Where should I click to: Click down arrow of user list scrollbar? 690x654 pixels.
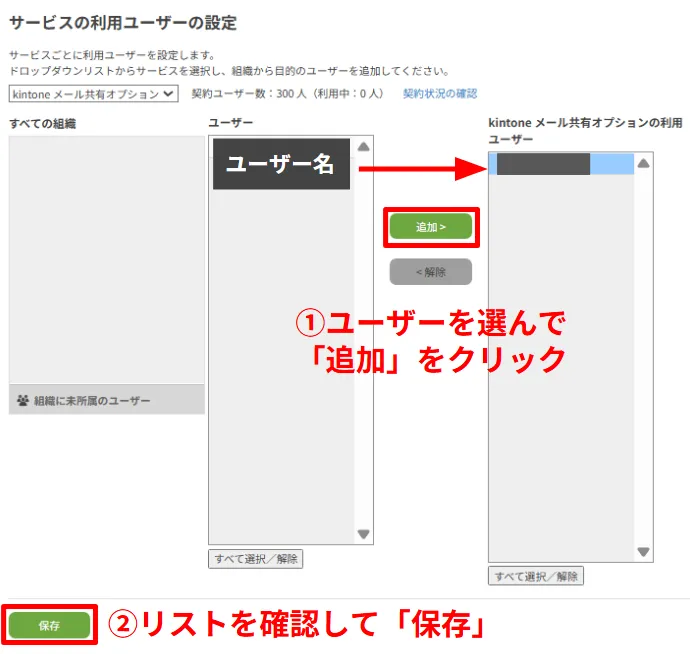(363, 534)
